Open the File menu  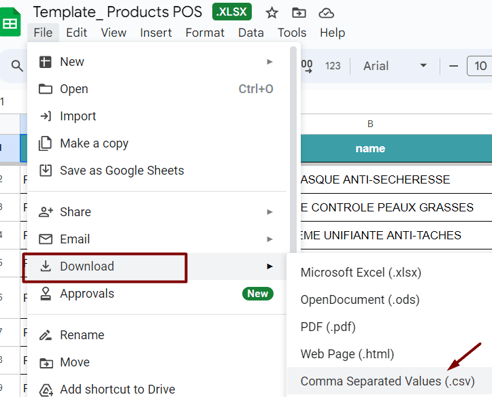pos(43,33)
